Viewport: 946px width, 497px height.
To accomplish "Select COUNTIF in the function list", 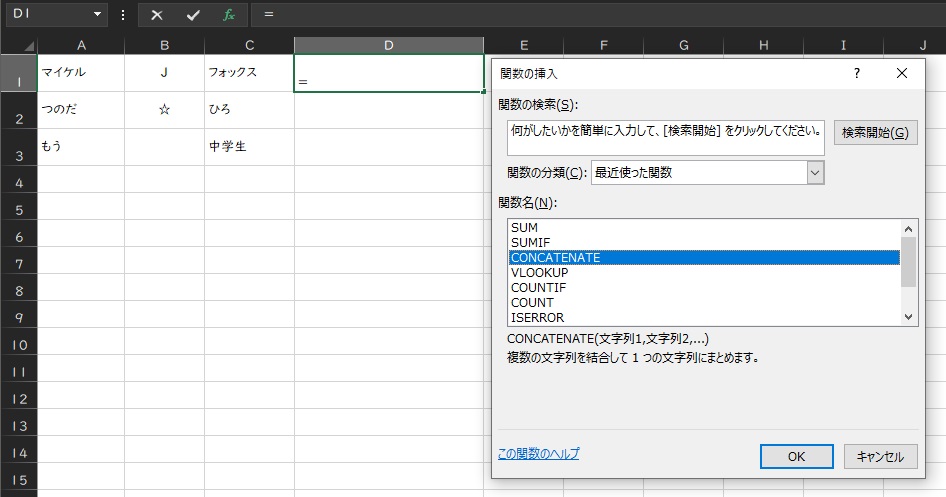I will pos(704,288).
